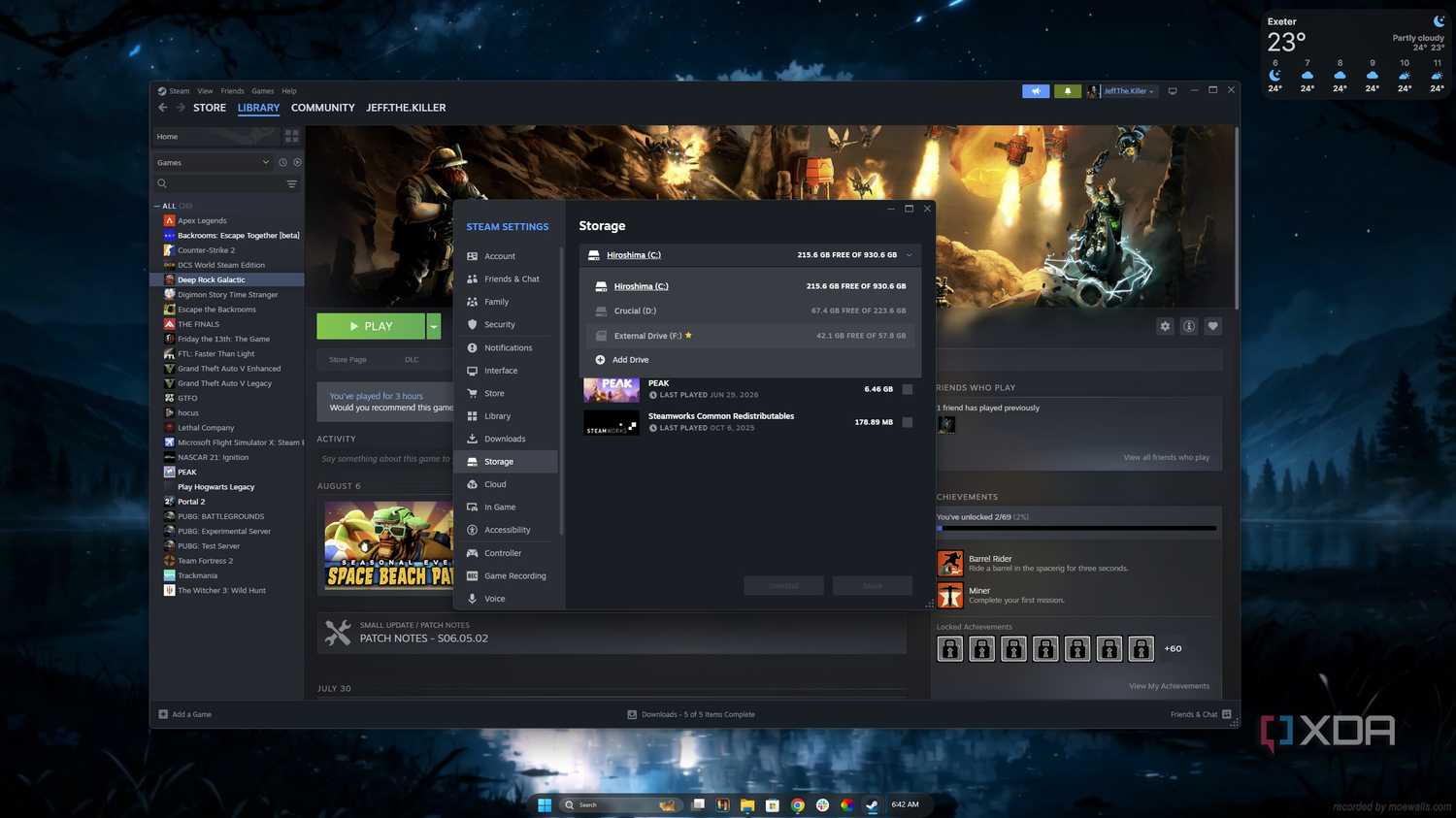Open the Help menu

(289, 91)
